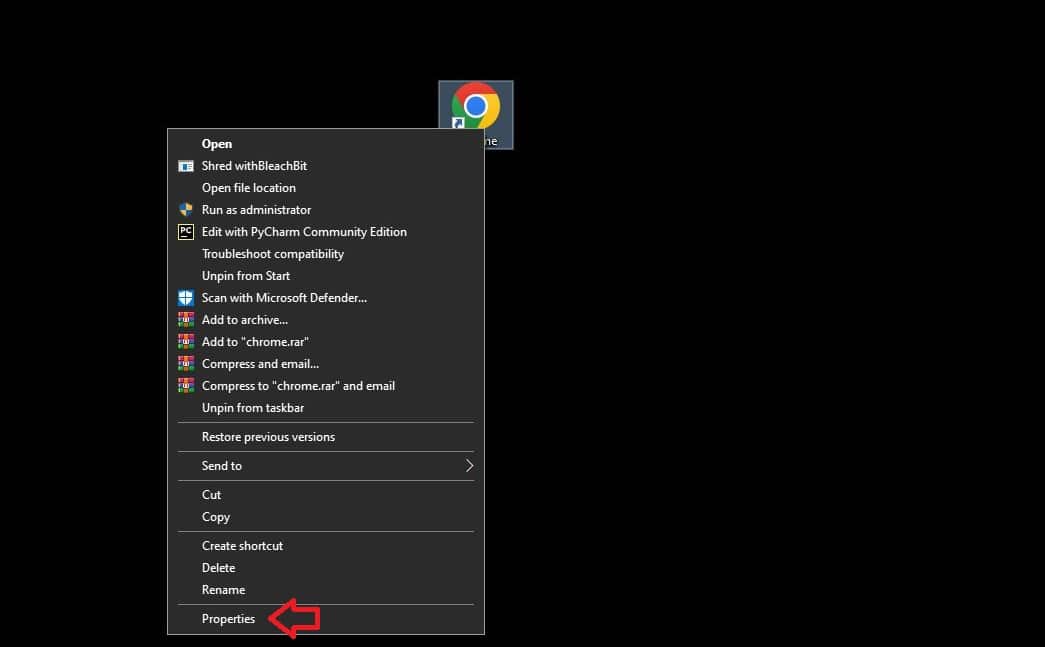The image size is (1045, 647).
Task: Click the BleachBit shred icon
Action: coord(186,166)
